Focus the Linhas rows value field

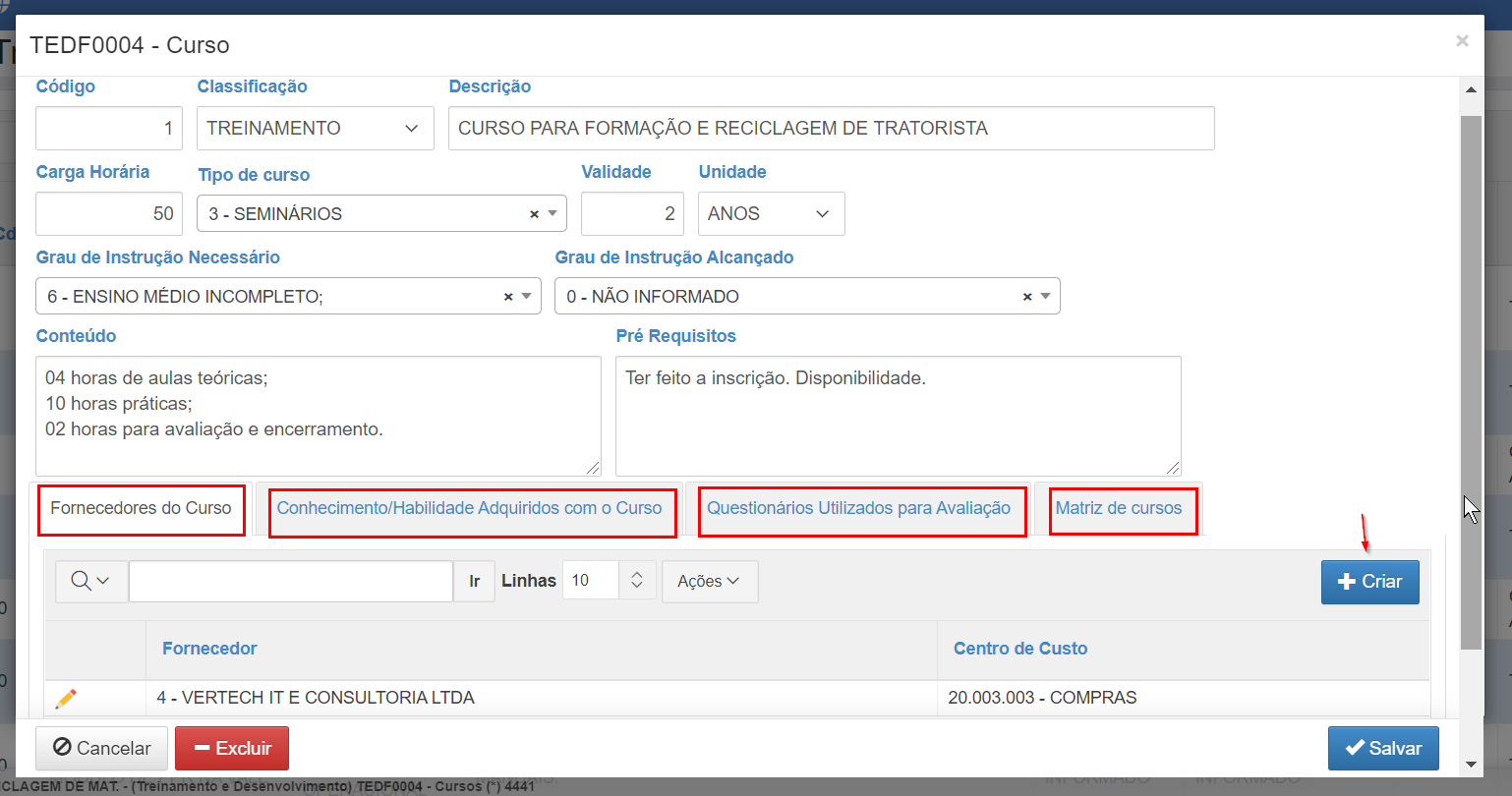coord(590,581)
